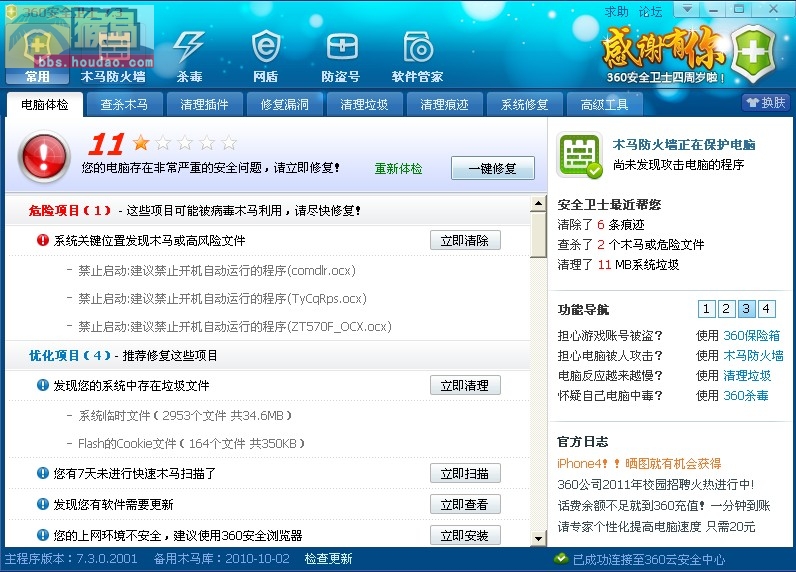This screenshot has width=796, height=572.
Task: Open the 360杀毒 link
Action: [745, 395]
